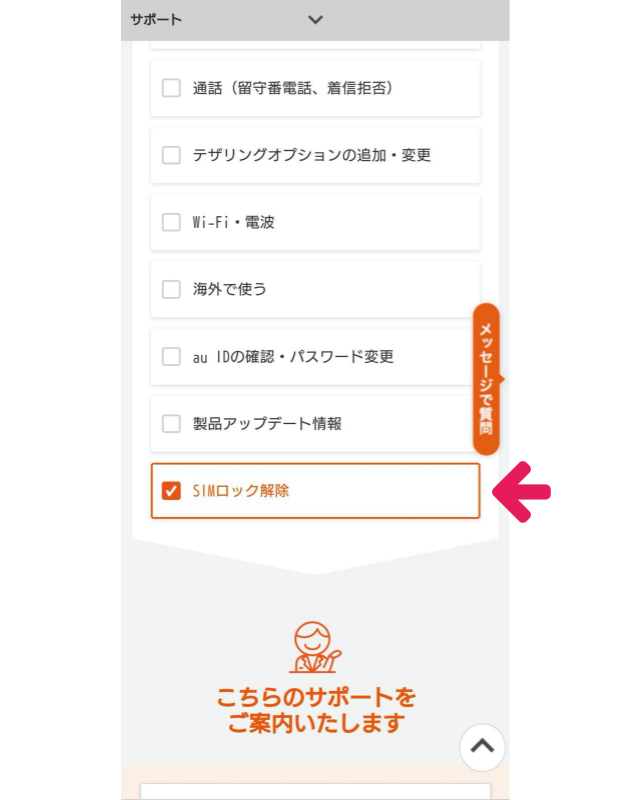
Task: Click the chevron icon in the サポート header
Action: pyautogui.click(x=315, y=20)
